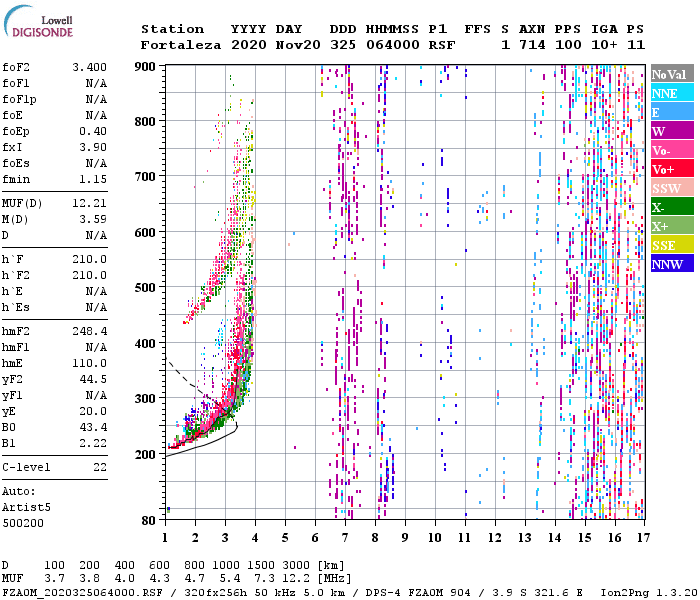Click the time 064000 in header
This screenshot has width=700, height=600.
pos(393,45)
